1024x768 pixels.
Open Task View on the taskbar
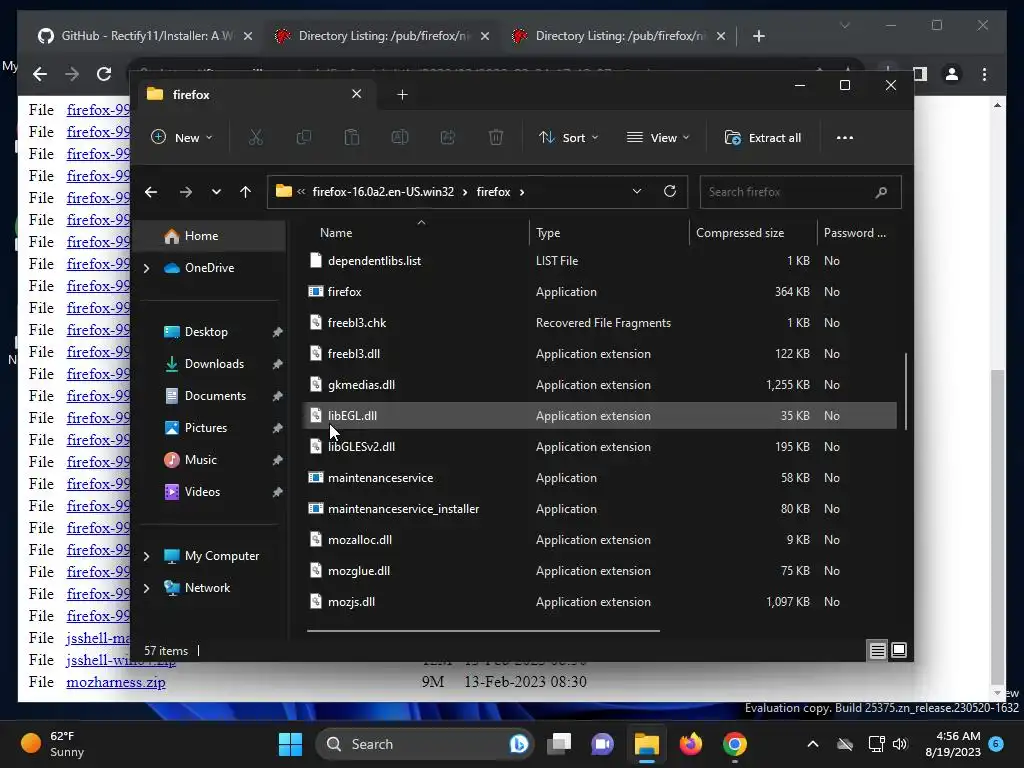[x=559, y=744]
